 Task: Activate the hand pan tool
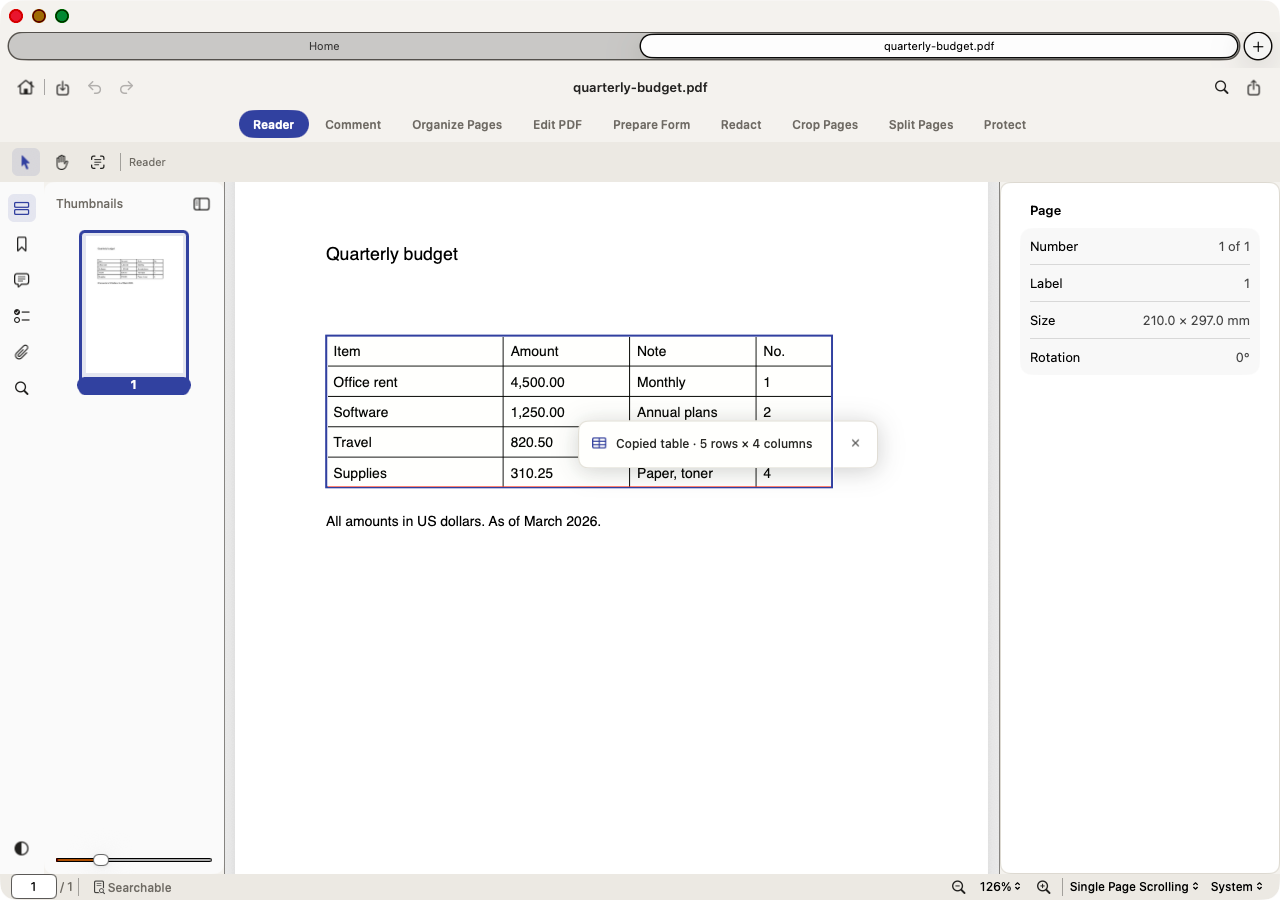(x=62, y=162)
